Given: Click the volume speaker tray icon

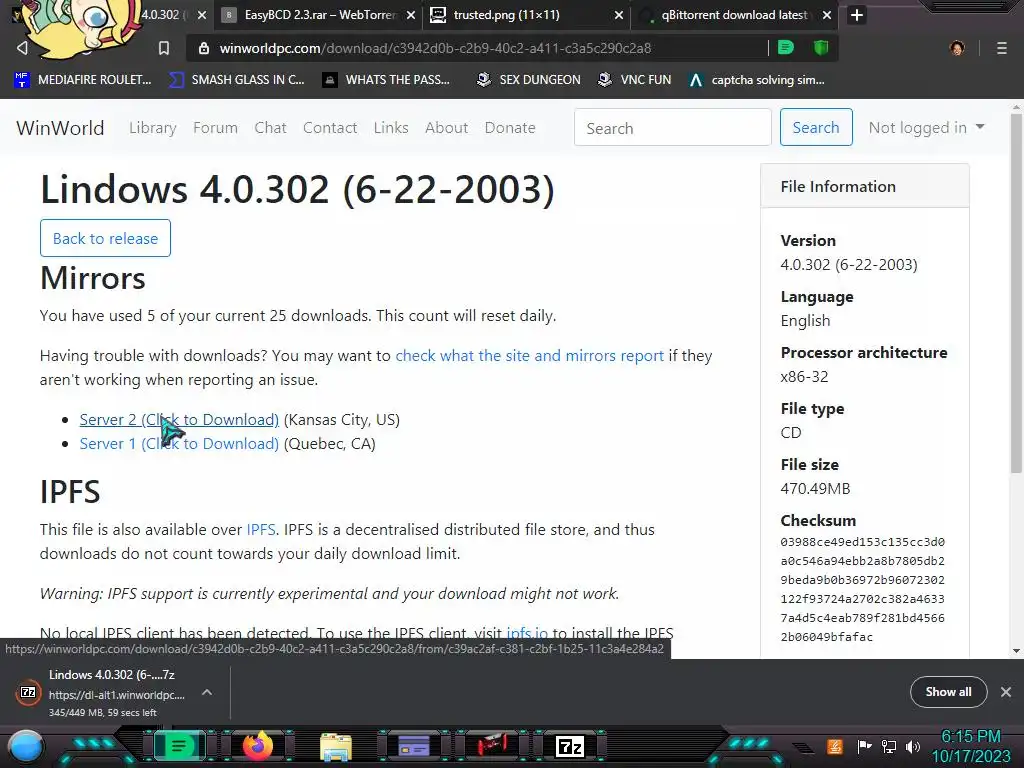Looking at the screenshot, I should click(x=913, y=746).
